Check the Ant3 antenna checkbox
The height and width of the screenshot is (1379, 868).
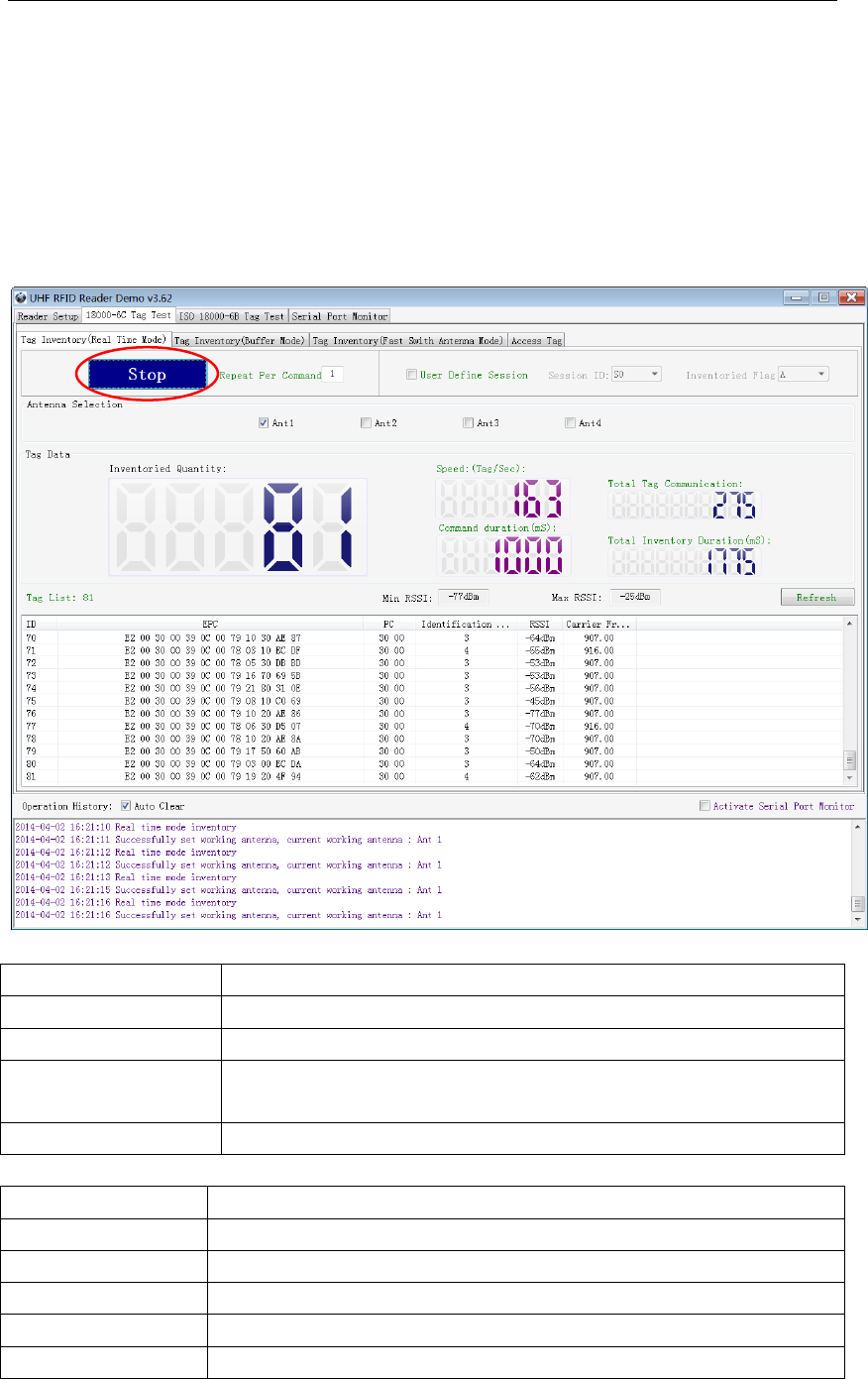click(x=469, y=423)
